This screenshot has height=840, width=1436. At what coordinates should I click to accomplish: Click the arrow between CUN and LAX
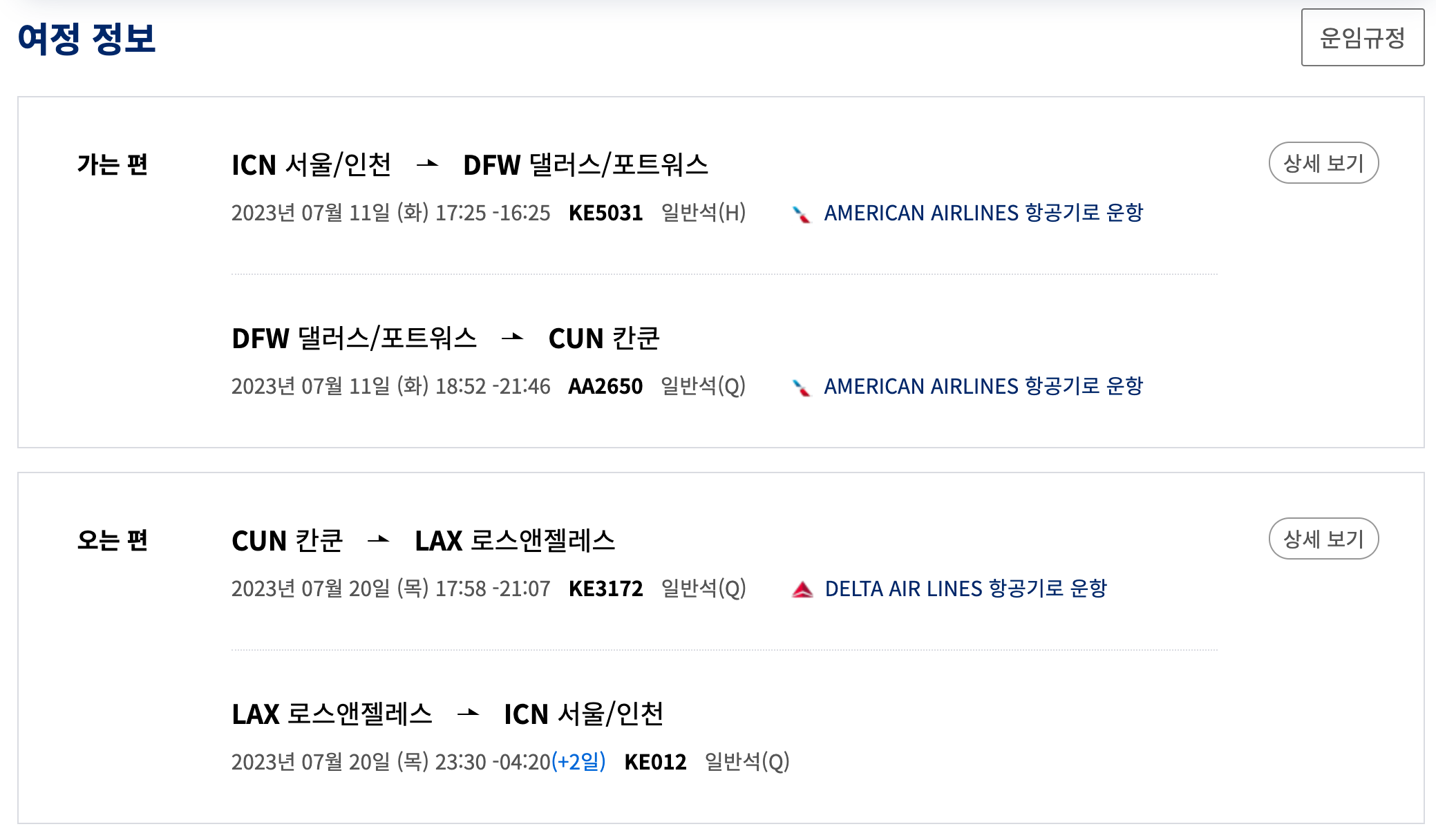click(x=378, y=540)
